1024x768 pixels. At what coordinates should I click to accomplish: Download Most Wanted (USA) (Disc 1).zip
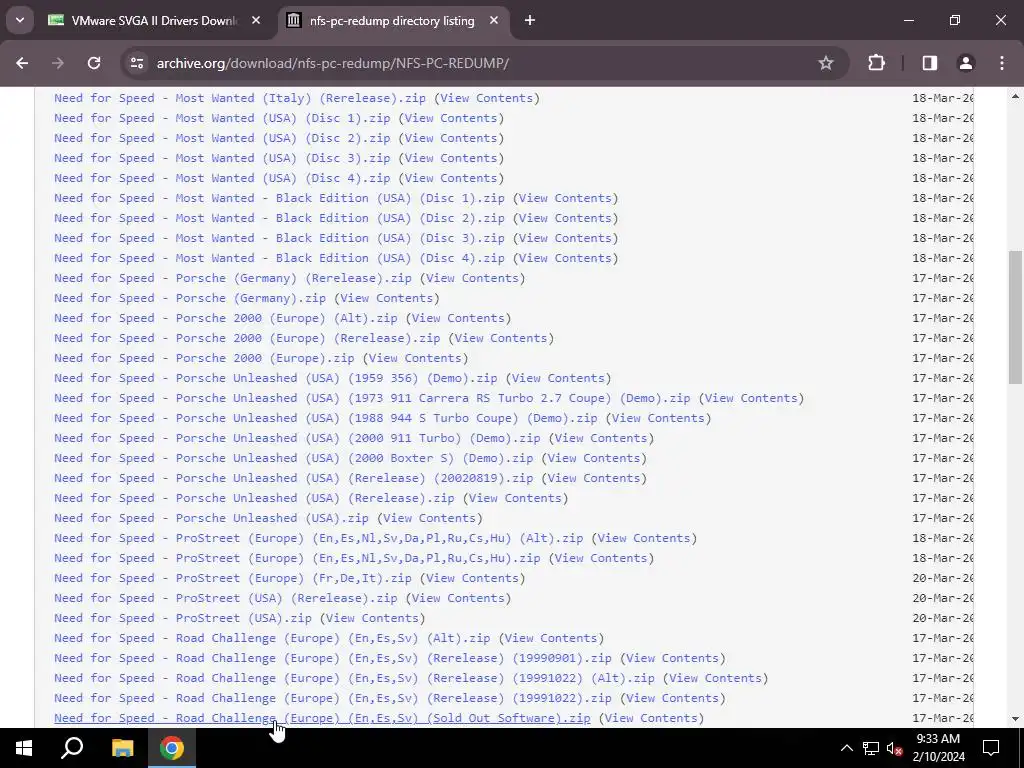pos(222,118)
